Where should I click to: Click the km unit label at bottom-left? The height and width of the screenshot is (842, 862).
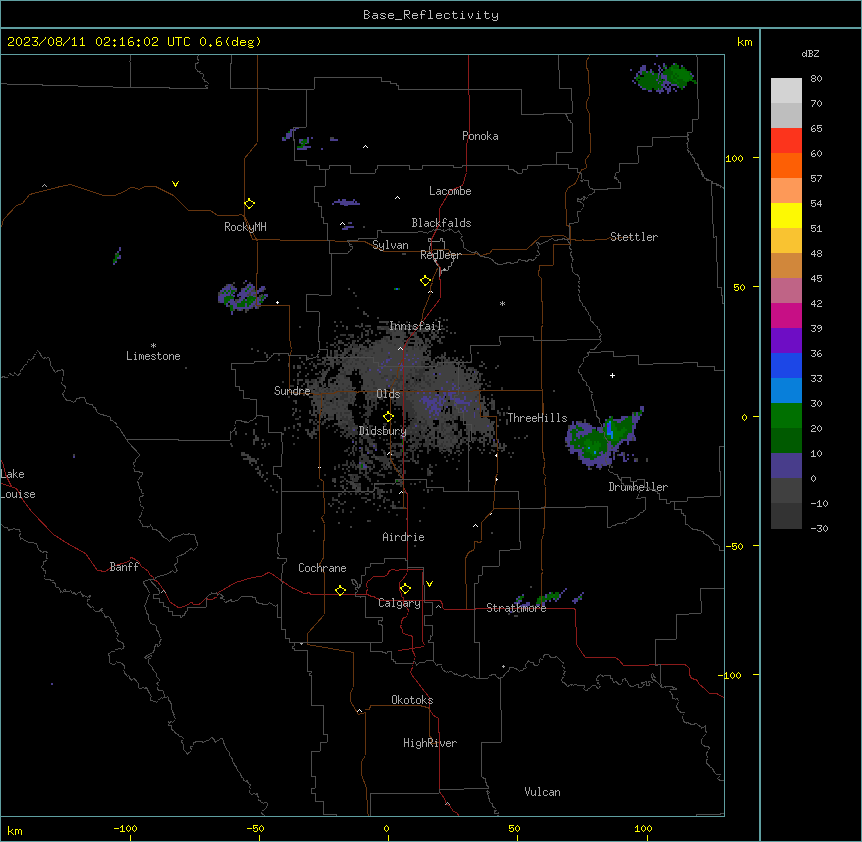click(15, 830)
